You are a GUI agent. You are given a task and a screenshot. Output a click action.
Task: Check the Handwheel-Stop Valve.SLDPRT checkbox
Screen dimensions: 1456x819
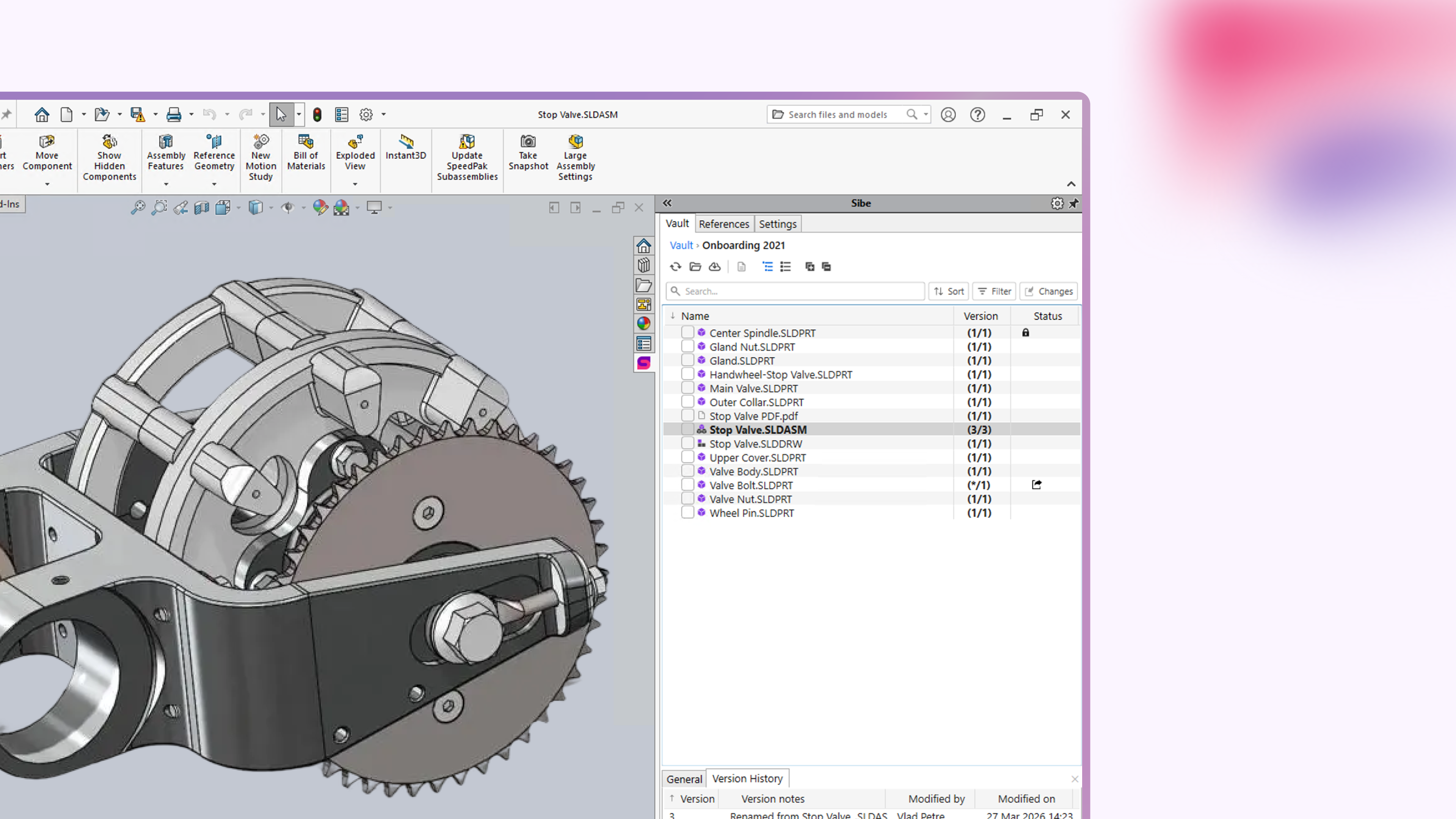pyautogui.click(x=687, y=374)
